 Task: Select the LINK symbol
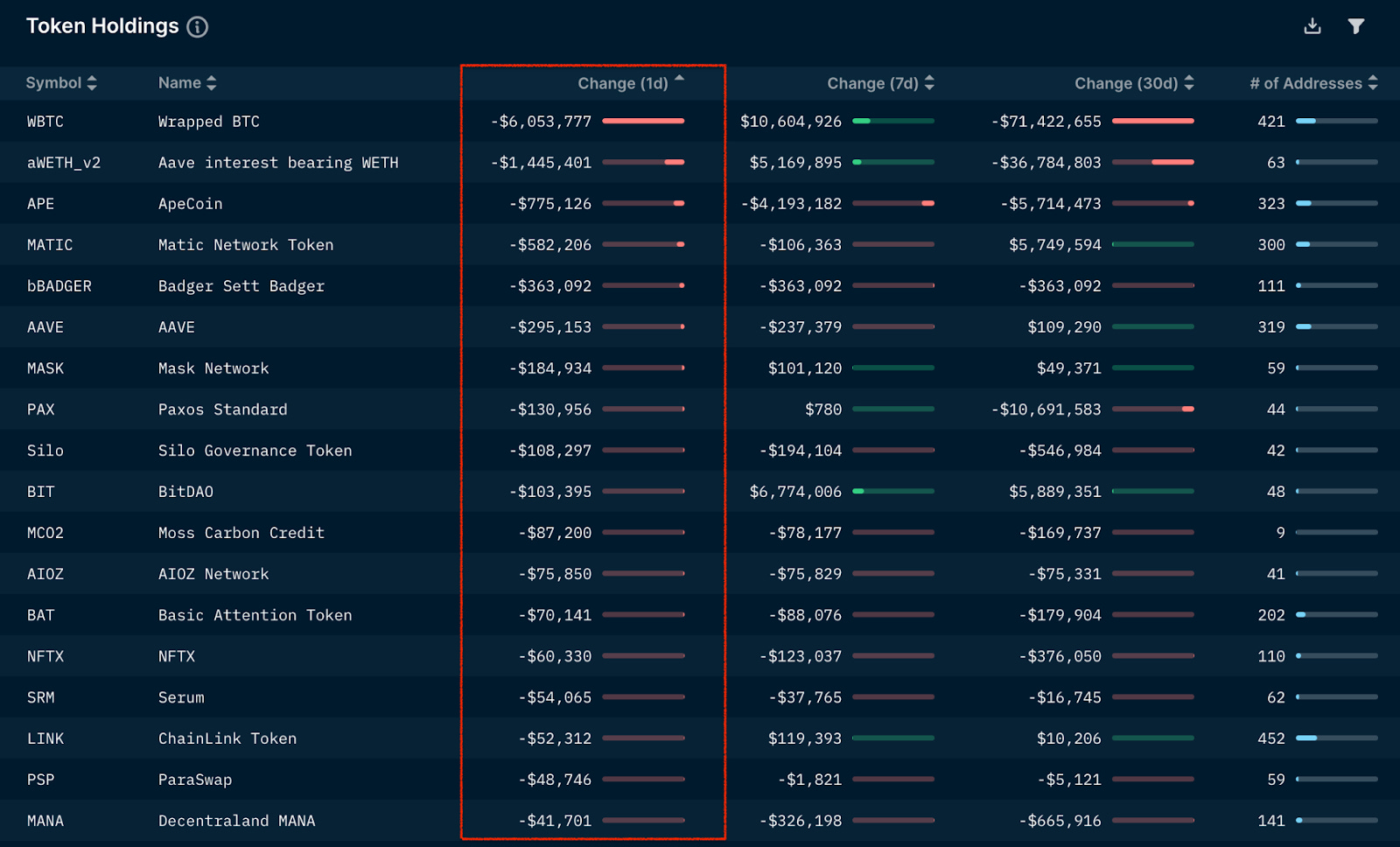45,738
